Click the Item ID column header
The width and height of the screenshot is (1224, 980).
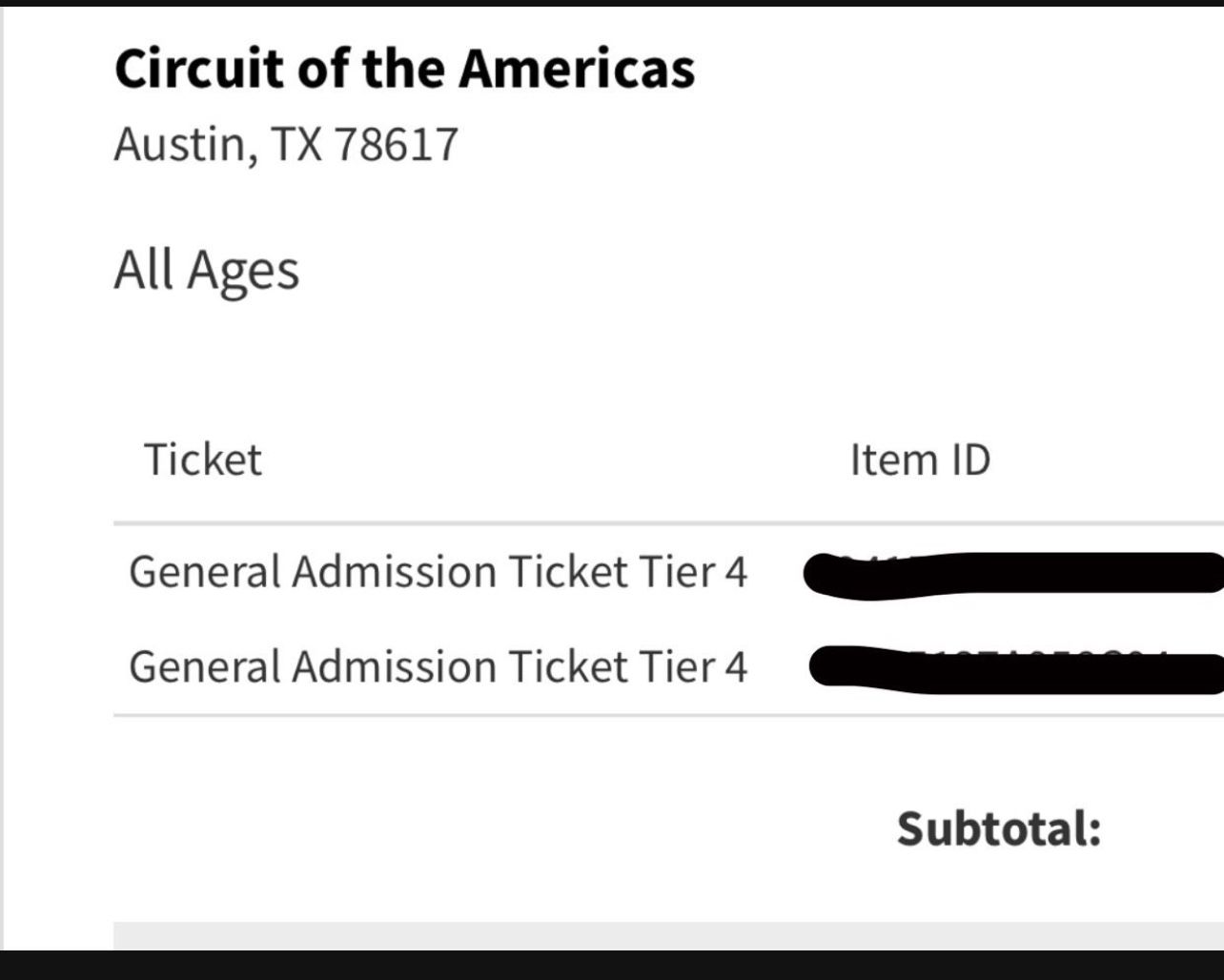tap(920, 459)
